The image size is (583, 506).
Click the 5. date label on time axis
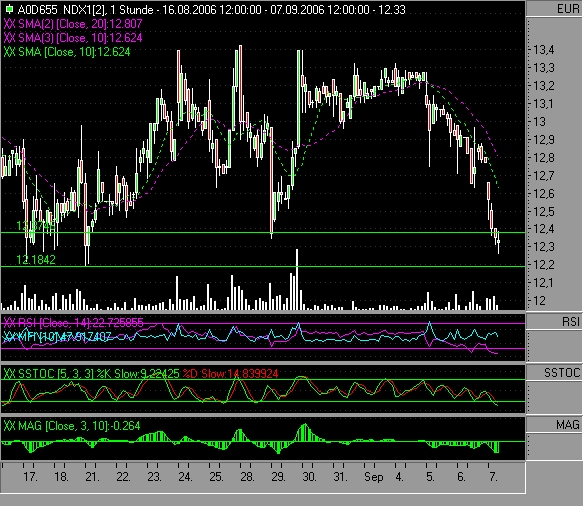pyautogui.click(x=430, y=477)
